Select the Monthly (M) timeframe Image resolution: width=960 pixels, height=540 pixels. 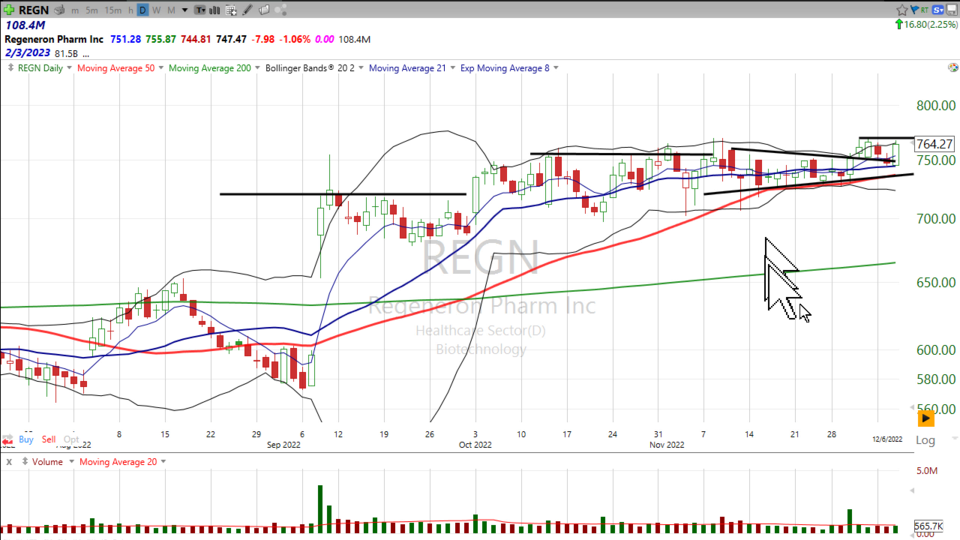(x=171, y=10)
